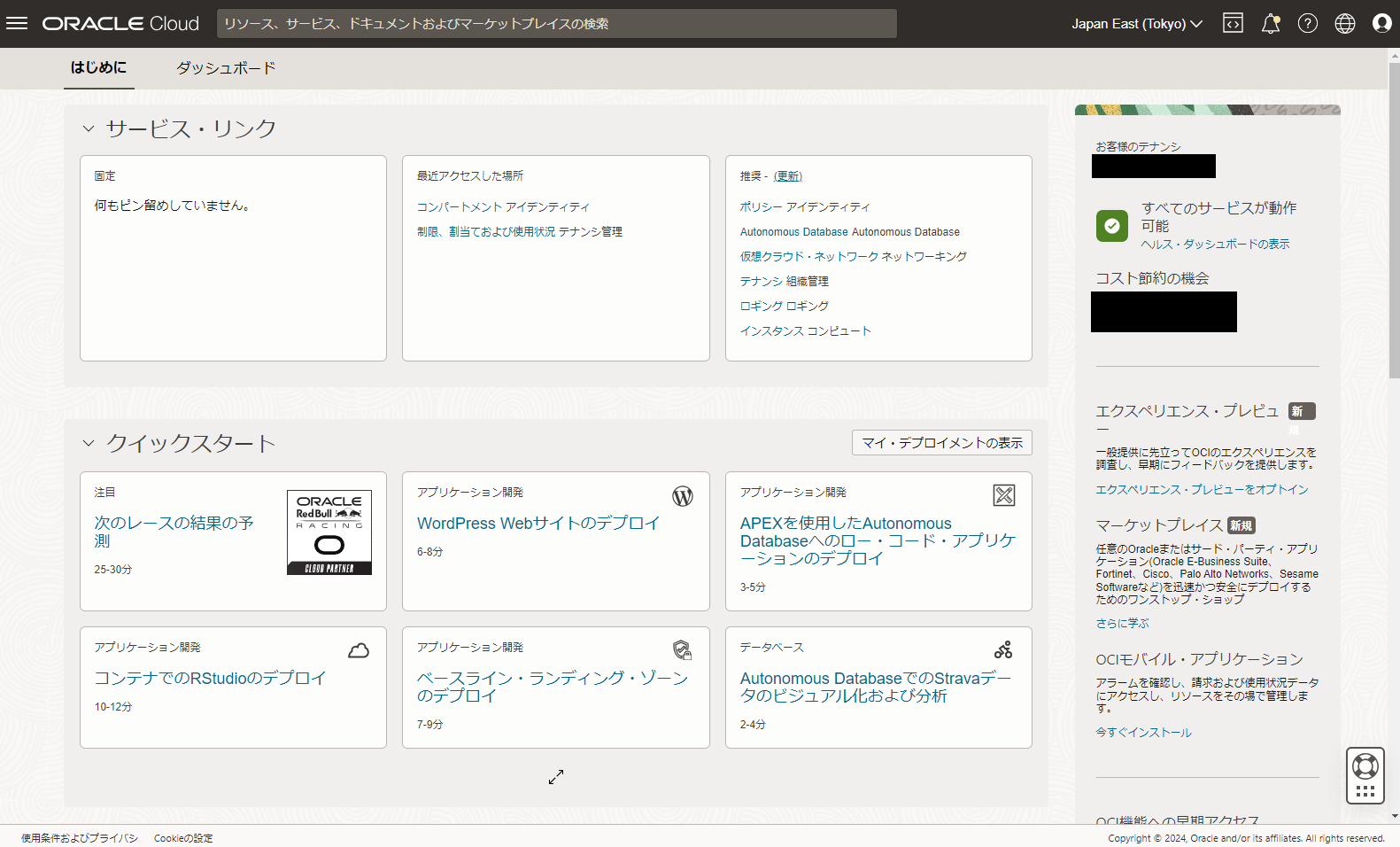Collapse the サービス・リンク section
This screenshot has width=1400, height=847.
pos(89,128)
